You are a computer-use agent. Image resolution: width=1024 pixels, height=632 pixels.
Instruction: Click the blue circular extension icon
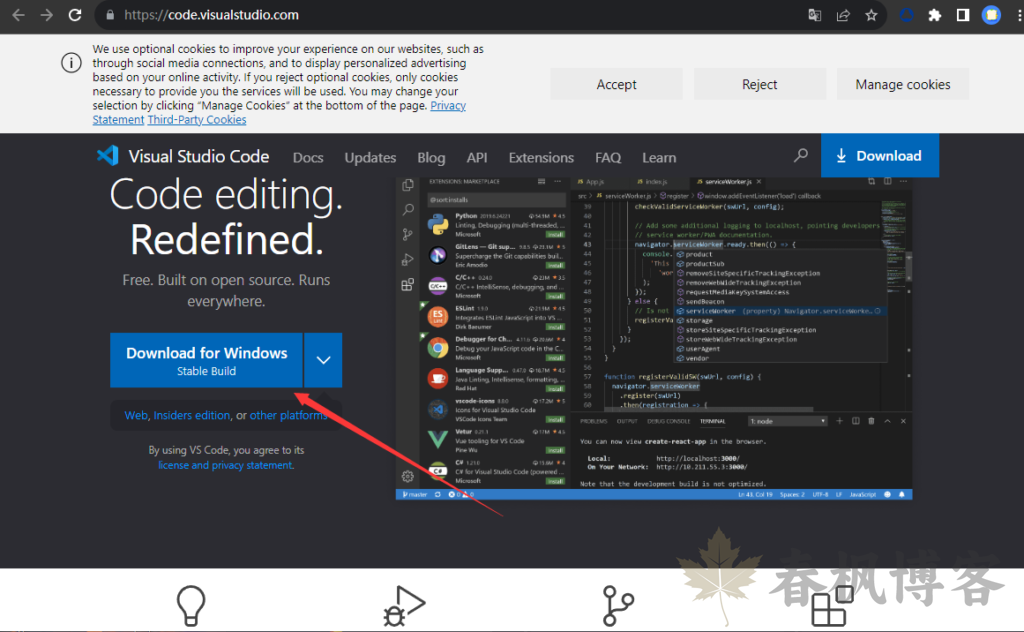(906, 15)
